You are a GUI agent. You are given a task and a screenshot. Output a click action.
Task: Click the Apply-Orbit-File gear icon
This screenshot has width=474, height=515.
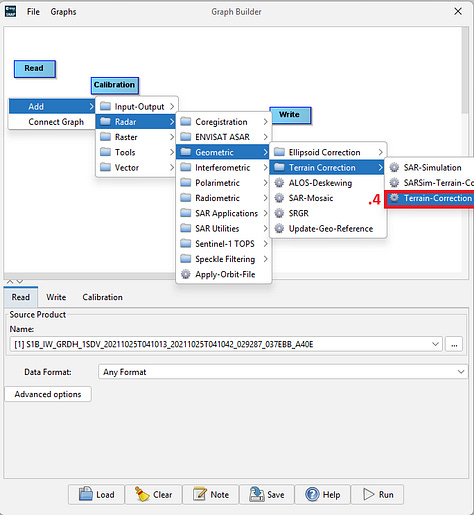(186, 274)
